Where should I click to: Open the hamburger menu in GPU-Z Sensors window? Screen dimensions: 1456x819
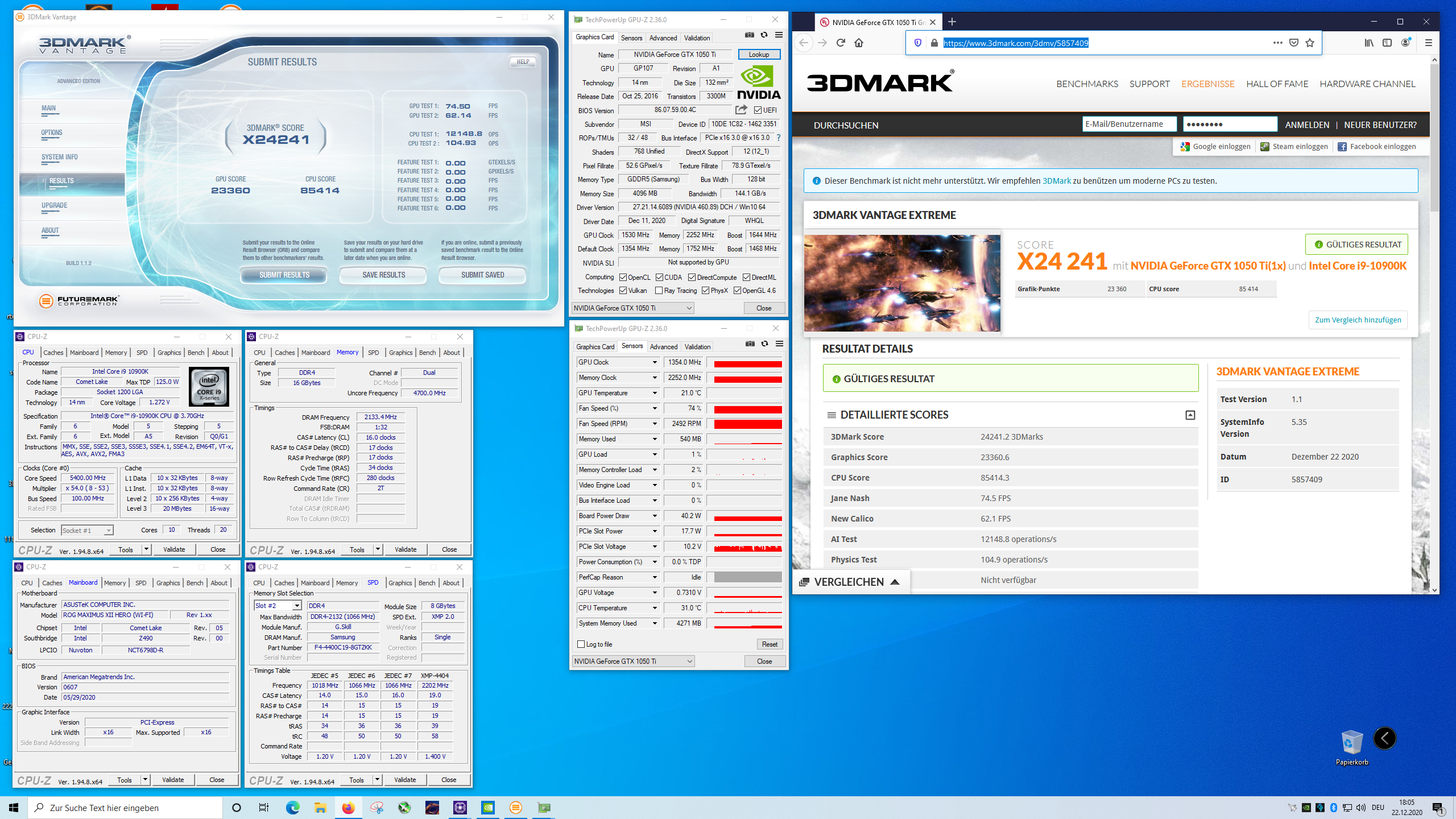780,344
